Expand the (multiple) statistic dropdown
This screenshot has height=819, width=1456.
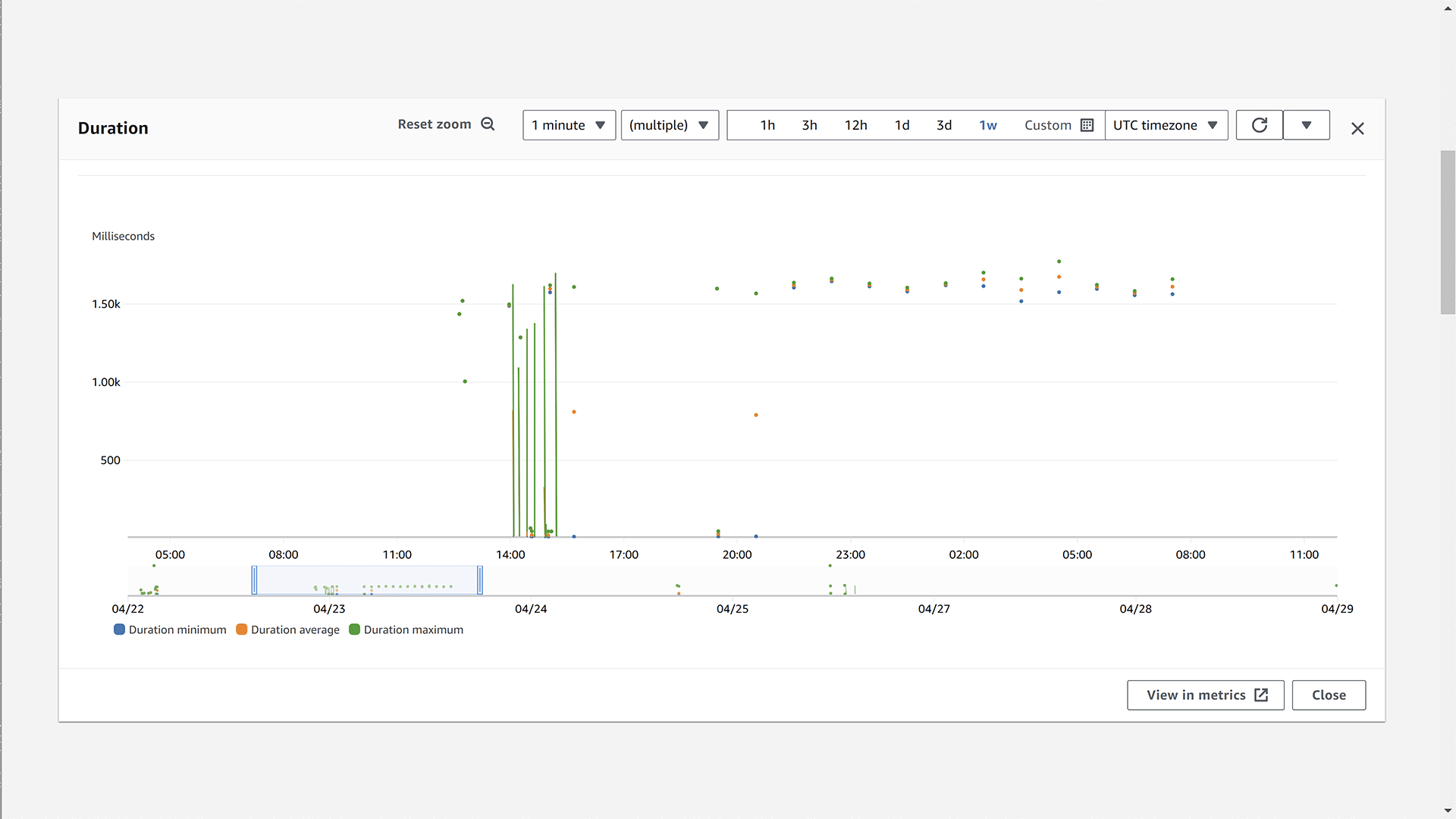click(x=669, y=125)
